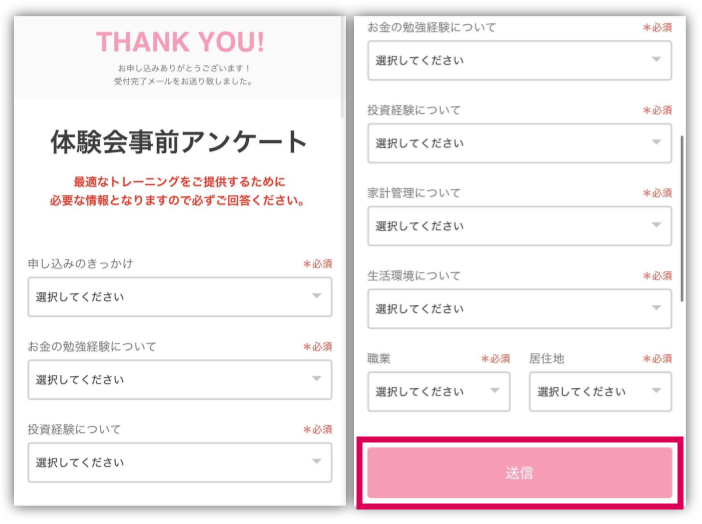Open the right panel 投資経験について dropdown
Viewport: 702px width, 524px height.
tap(519, 143)
